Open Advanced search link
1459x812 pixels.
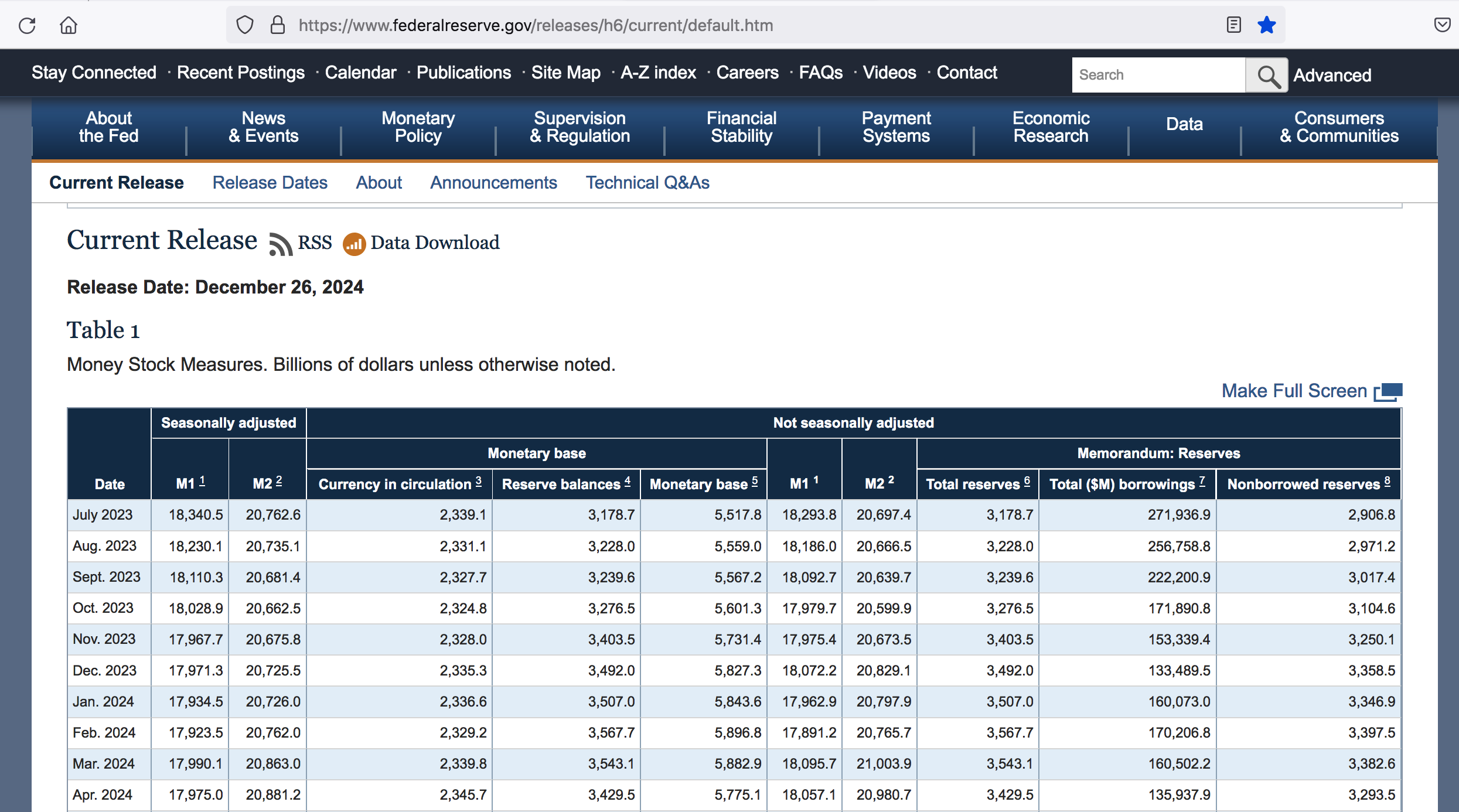coord(1332,75)
